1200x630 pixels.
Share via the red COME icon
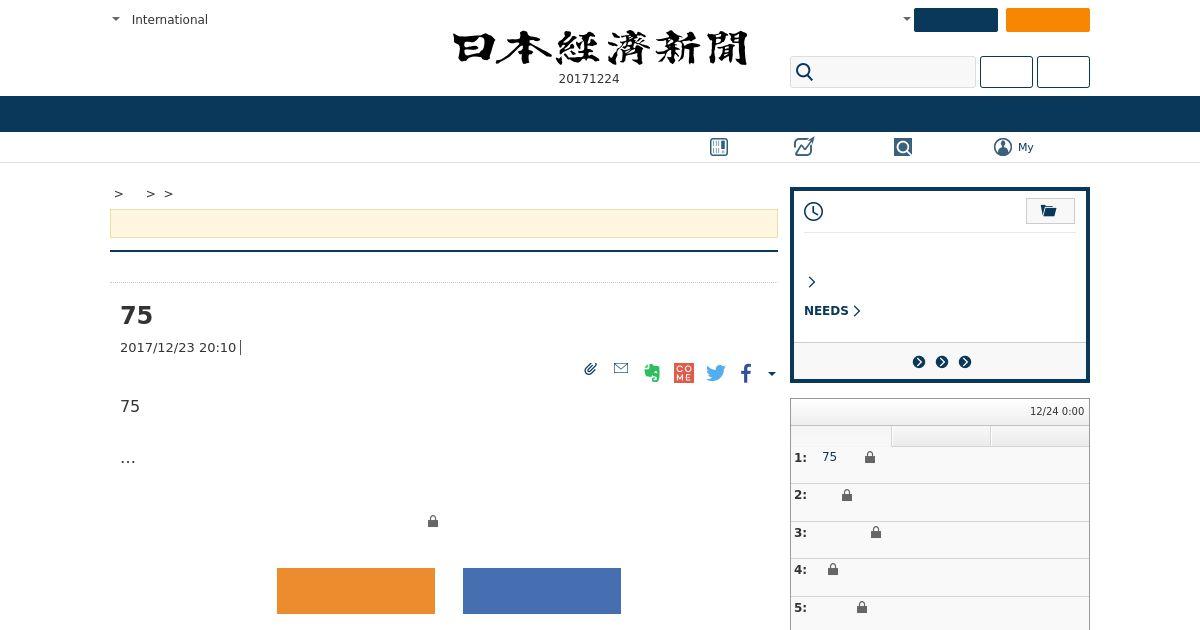pyautogui.click(x=684, y=373)
